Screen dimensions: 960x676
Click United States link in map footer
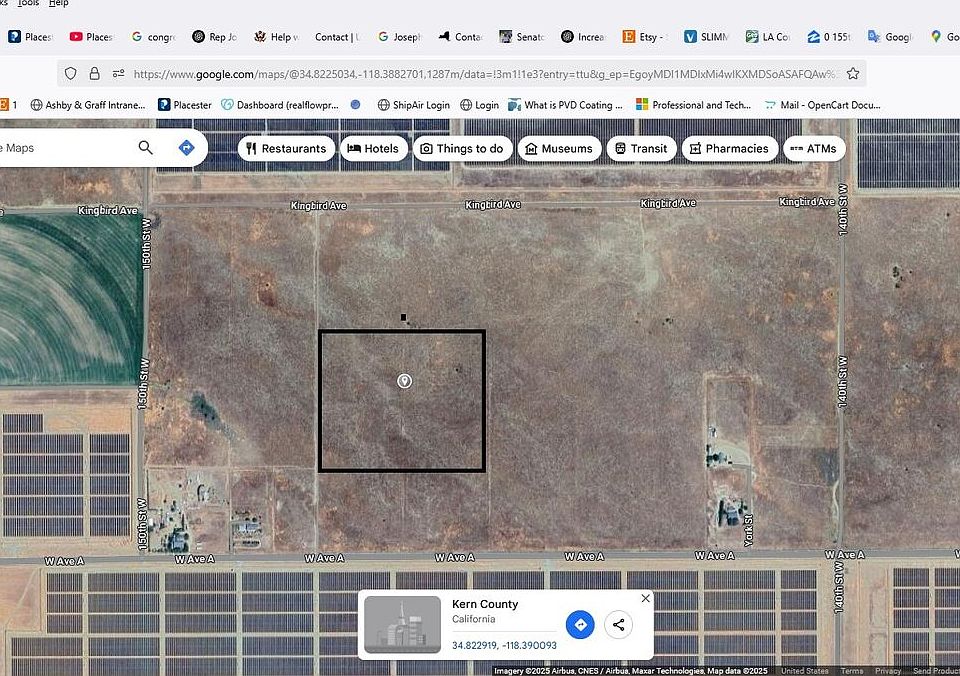(x=804, y=671)
